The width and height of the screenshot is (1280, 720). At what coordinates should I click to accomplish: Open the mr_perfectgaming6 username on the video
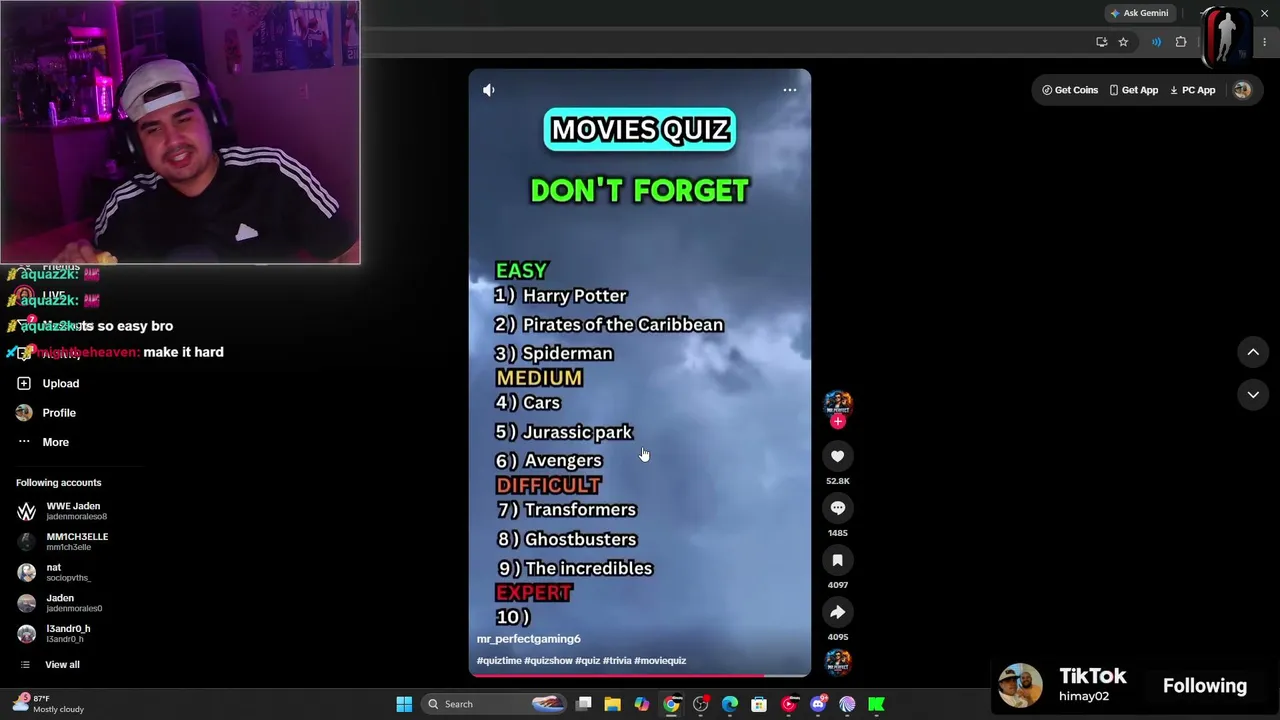tap(529, 639)
